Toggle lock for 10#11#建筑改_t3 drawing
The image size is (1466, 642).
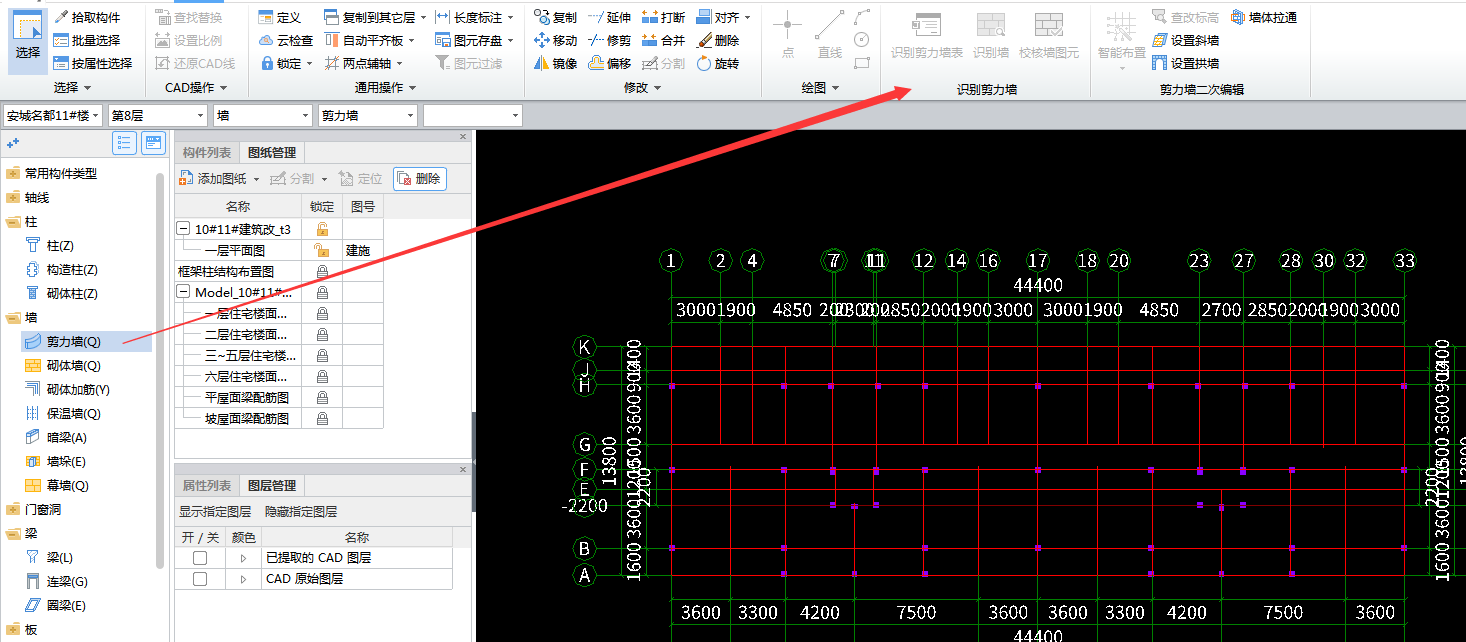pos(322,229)
